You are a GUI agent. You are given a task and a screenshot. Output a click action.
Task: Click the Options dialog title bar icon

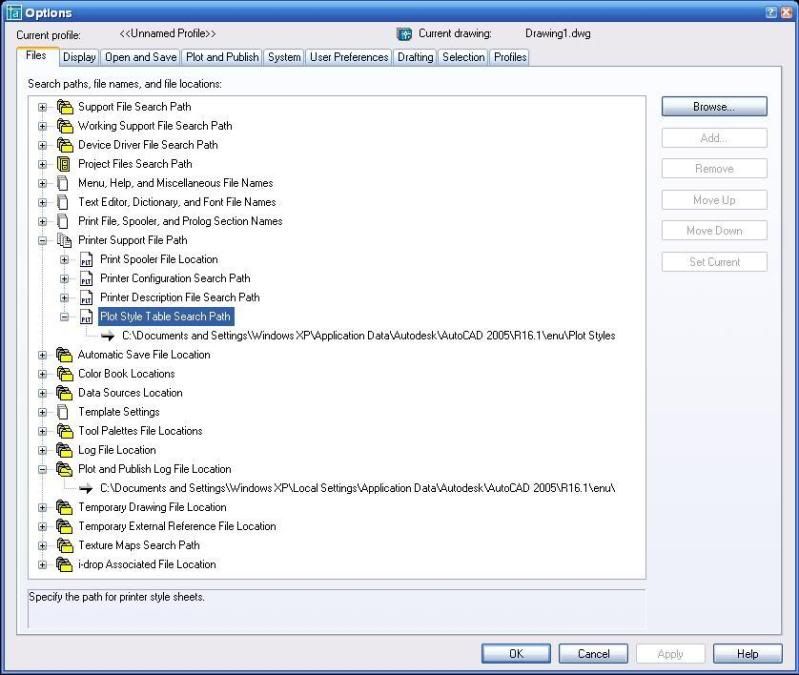(x=14, y=13)
